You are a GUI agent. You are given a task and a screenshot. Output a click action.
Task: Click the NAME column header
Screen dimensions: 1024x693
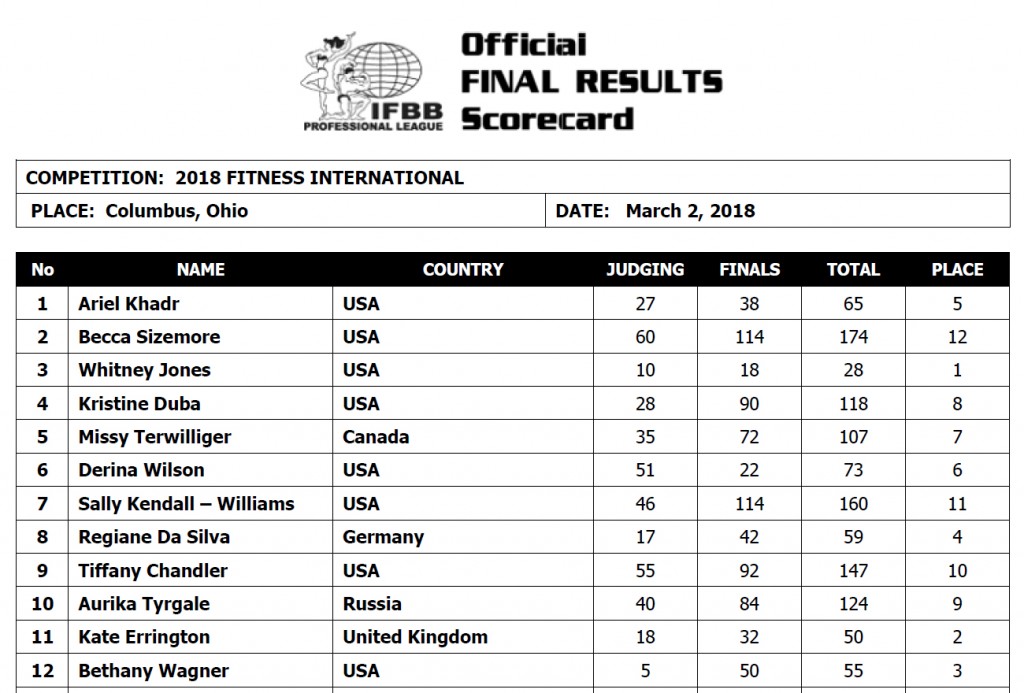point(200,269)
